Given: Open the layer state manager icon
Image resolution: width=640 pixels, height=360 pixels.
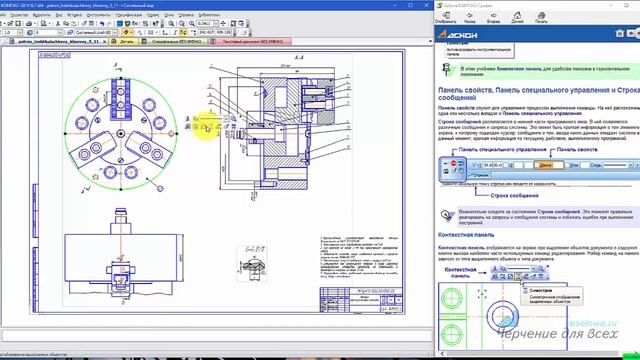Looking at the screenshot, I should [x=70, y=32].
